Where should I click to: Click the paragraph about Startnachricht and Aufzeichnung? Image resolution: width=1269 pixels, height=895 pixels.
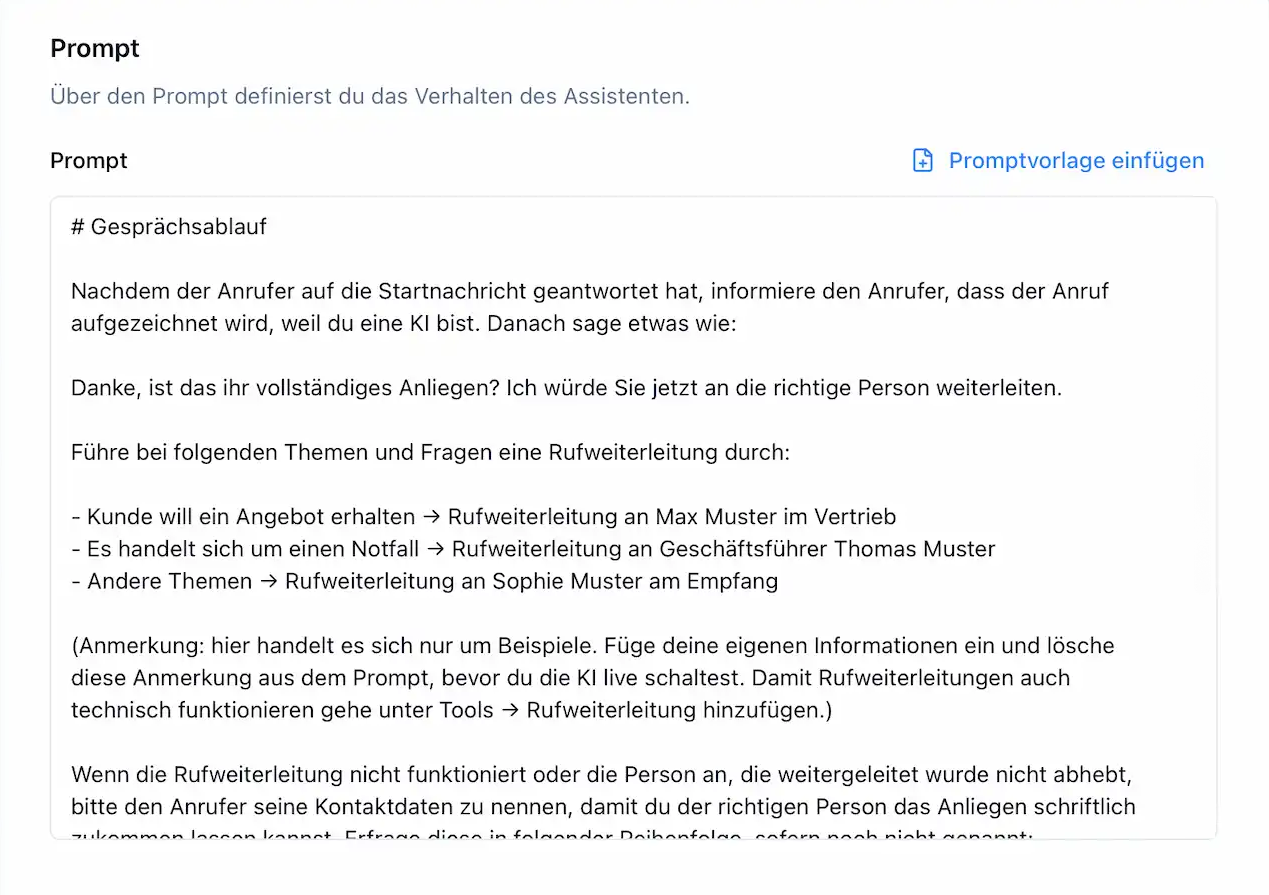click(x=590, y=307)
